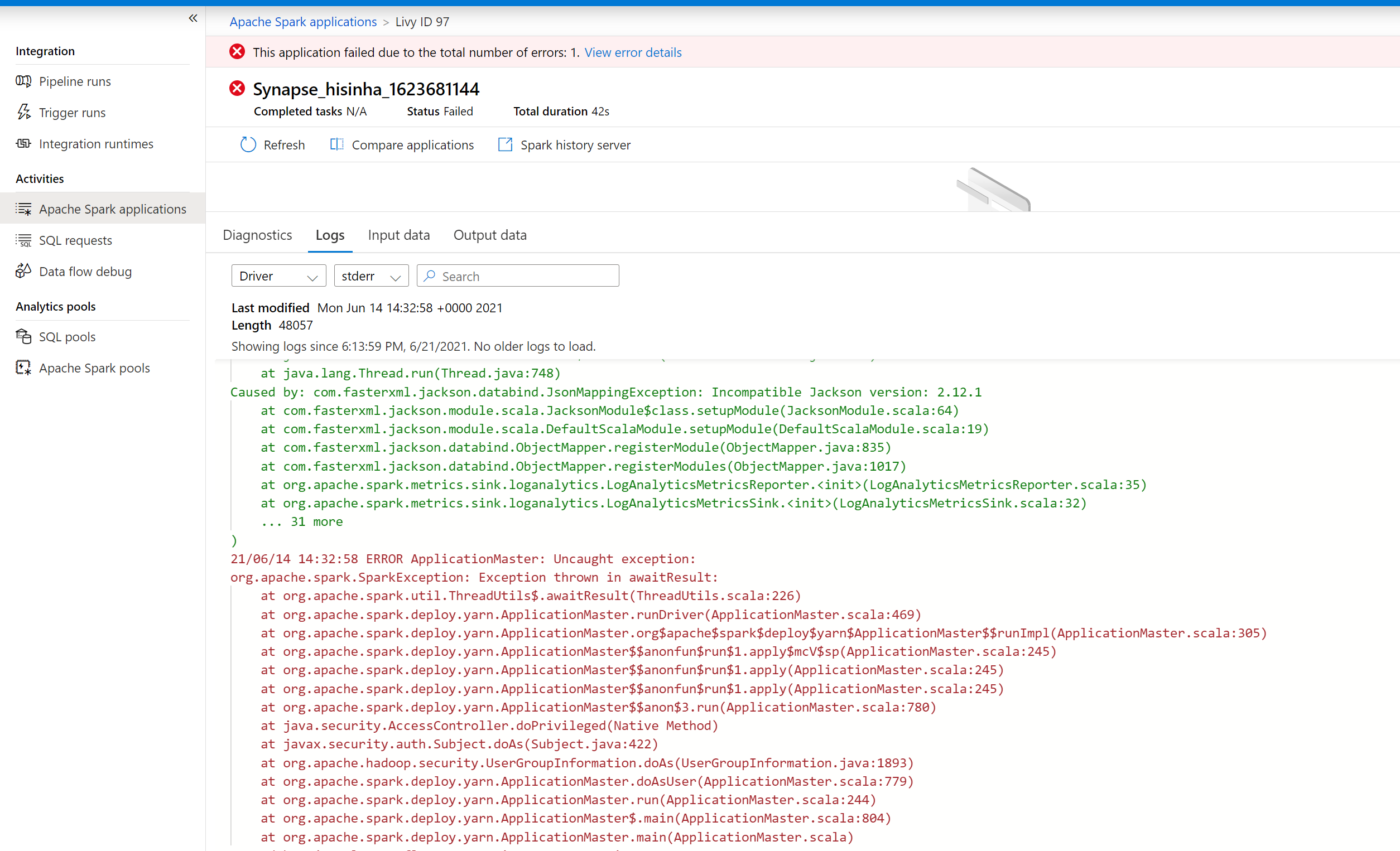
Task: Click the 'Total duration 42s' text
Action: pyautogui.click(x=561, y=112)
